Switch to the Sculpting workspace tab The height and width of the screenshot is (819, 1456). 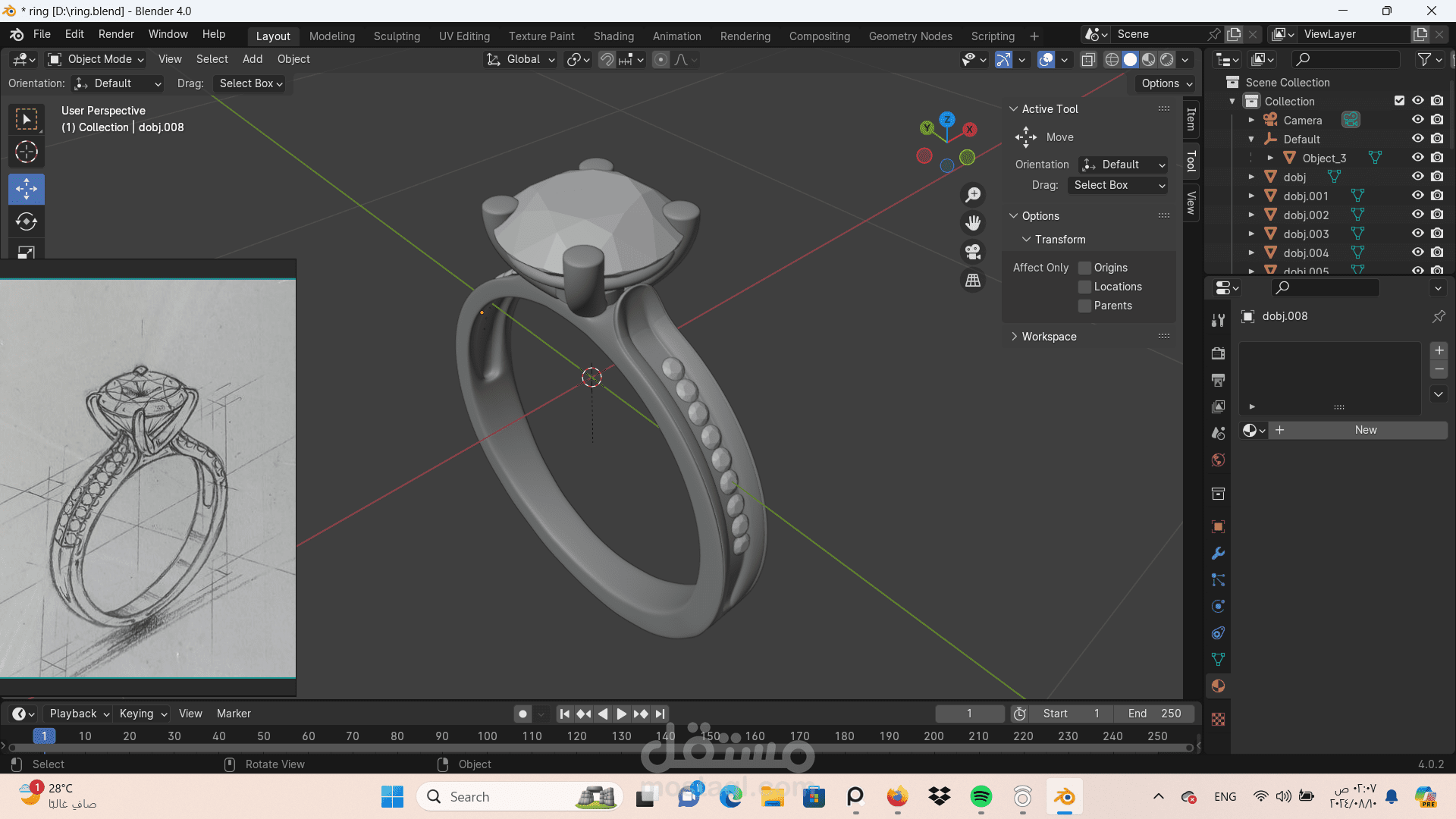coord(397,36)
